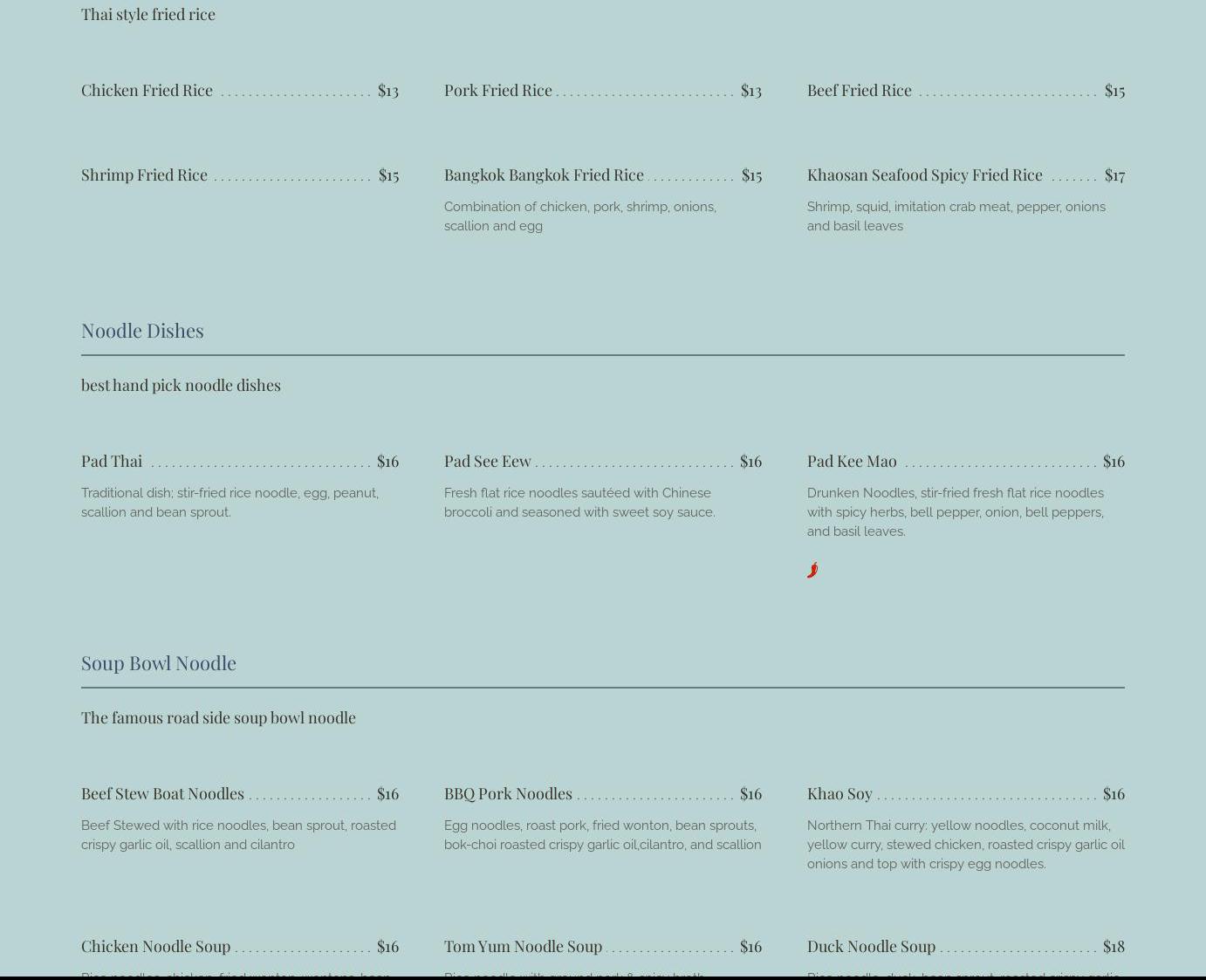Select Shrimp Fried Rice item

144,175
